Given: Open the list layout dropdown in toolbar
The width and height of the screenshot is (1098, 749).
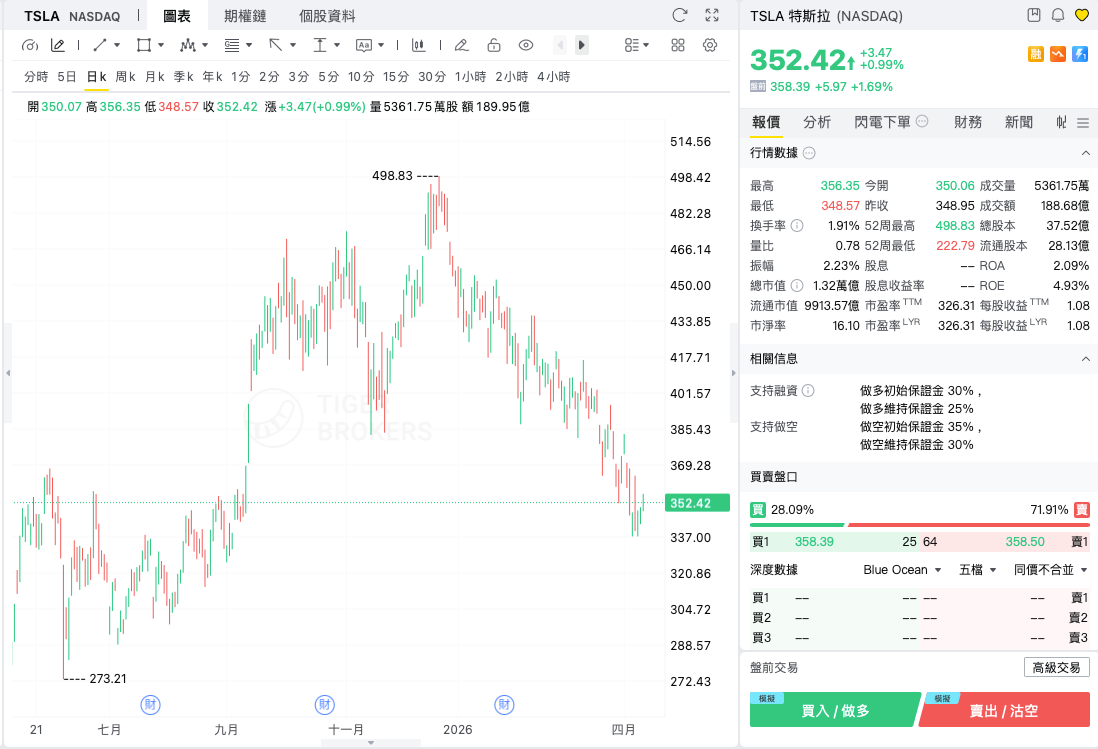Looking at the screenshot, I should [x=637, y=46].
